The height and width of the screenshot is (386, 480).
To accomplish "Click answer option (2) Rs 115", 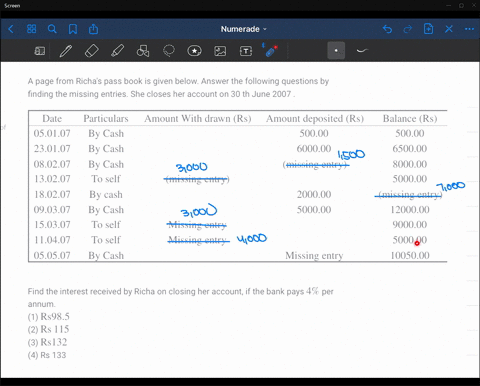I will point(48,329).
